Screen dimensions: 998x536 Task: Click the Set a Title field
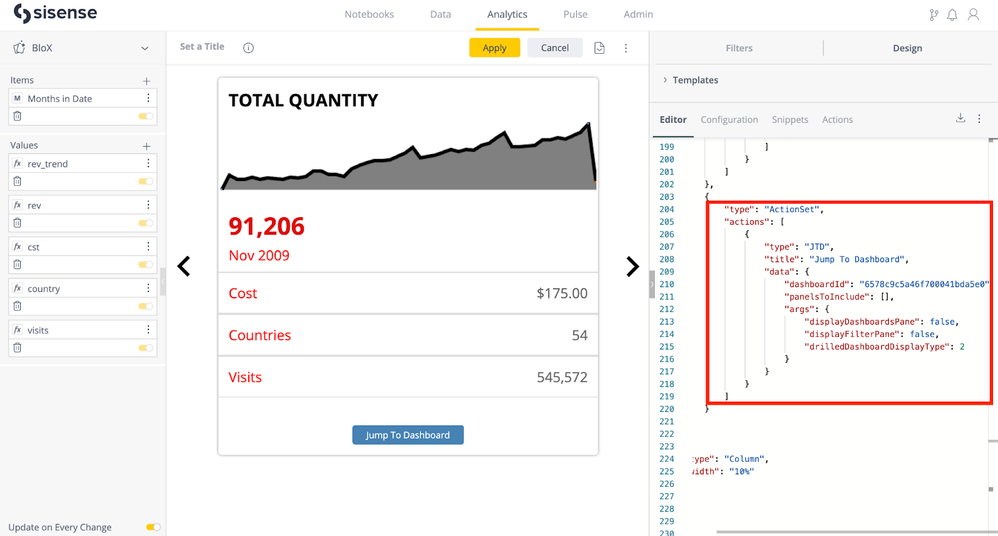pos(202,47)
